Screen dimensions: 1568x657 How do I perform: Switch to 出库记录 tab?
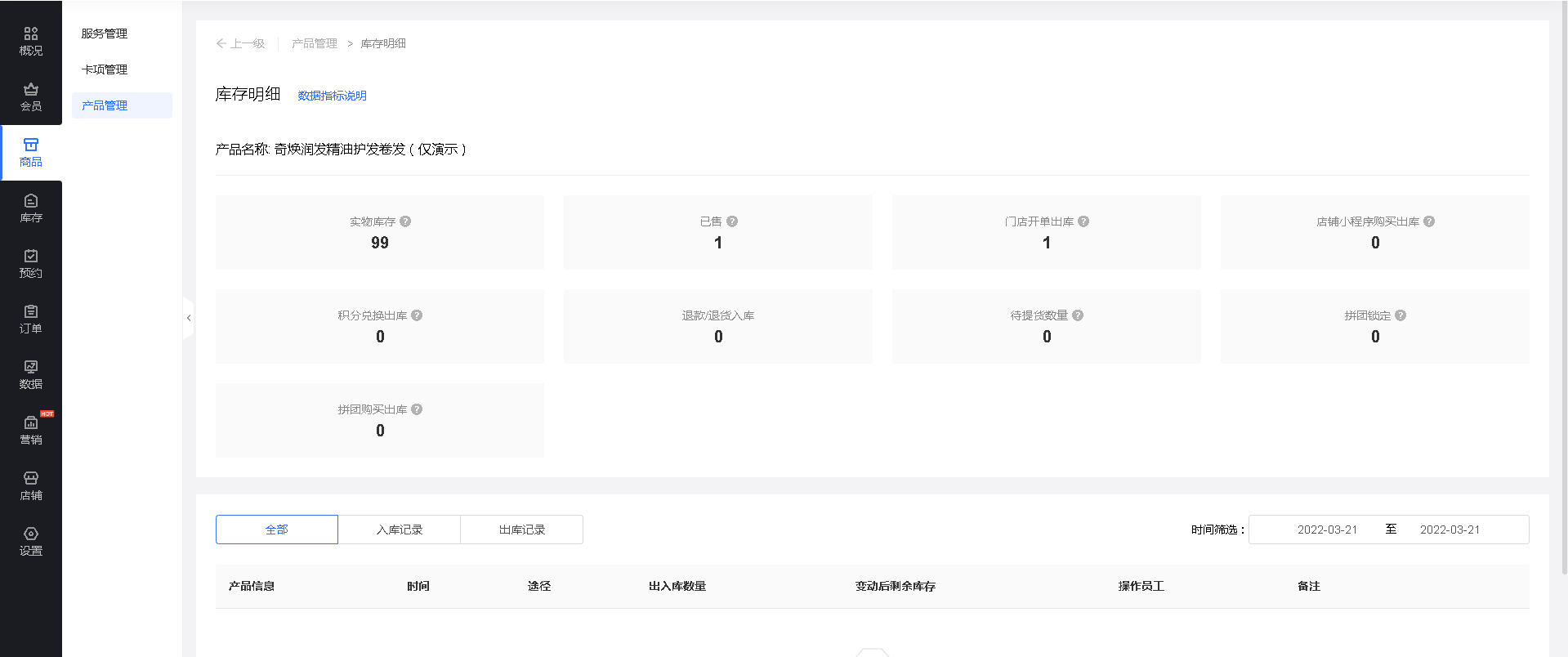coord(522,530)
